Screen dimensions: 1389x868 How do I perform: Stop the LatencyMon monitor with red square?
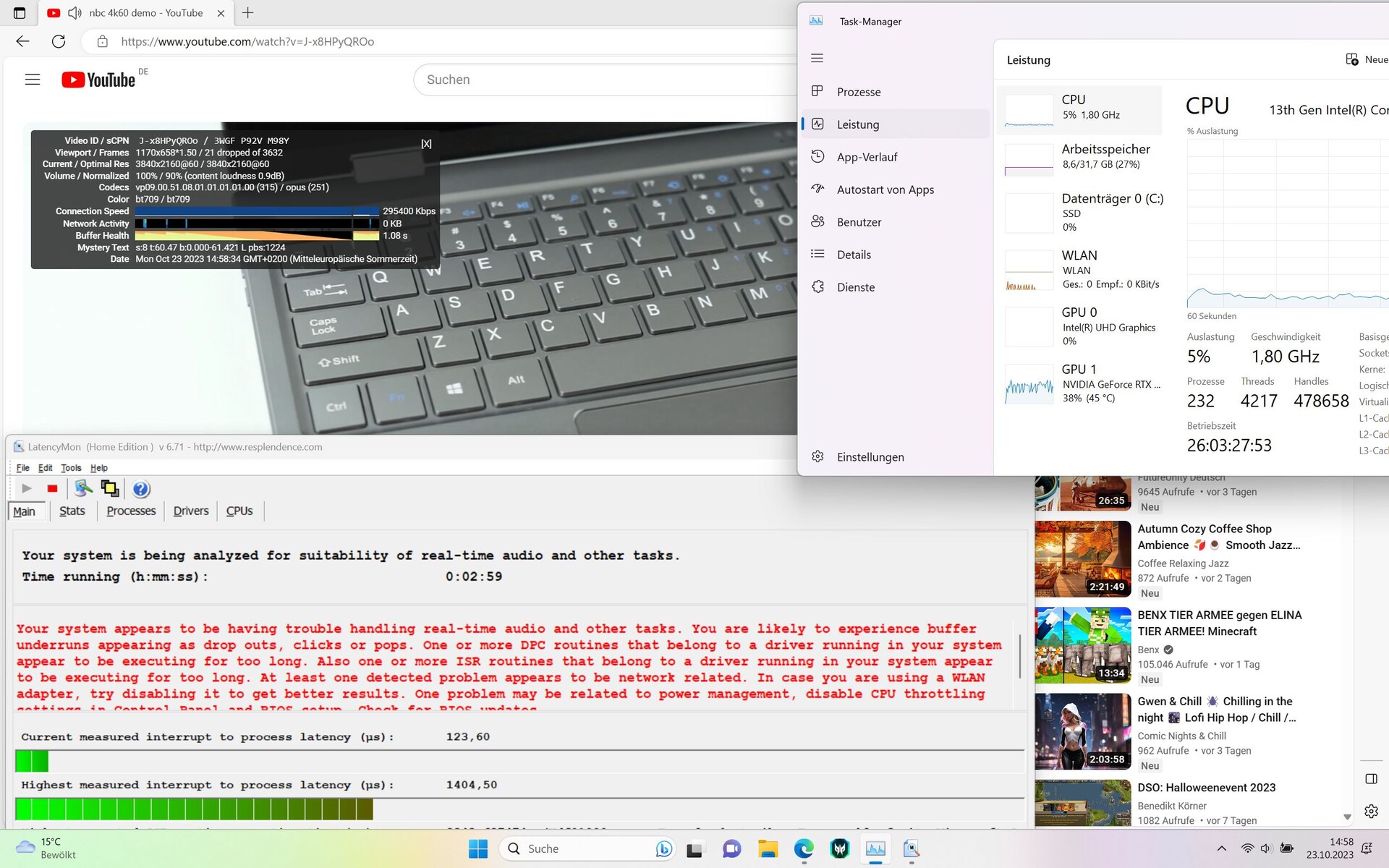click(52, 489)
